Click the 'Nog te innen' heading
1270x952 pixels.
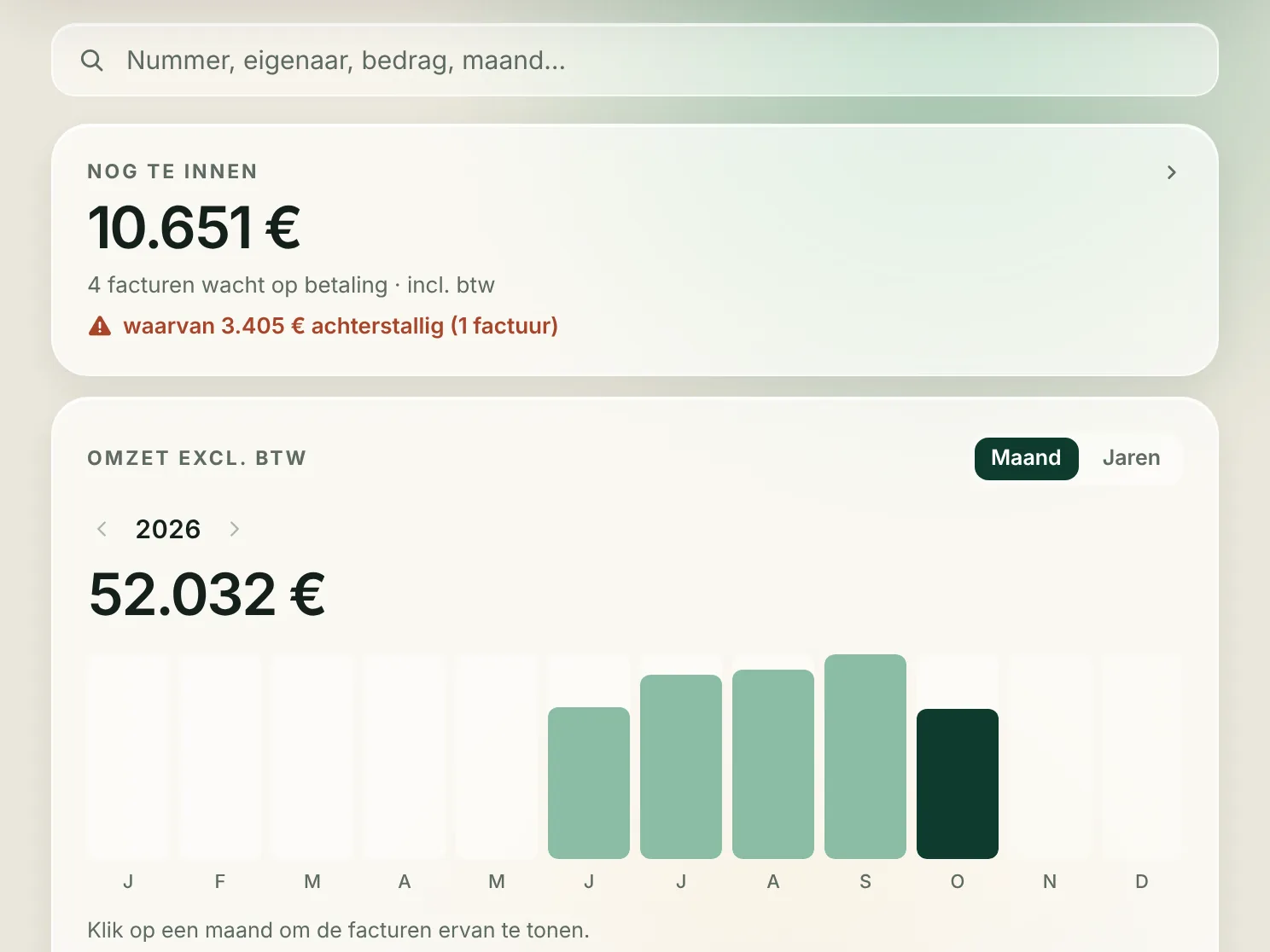[172, 171]
